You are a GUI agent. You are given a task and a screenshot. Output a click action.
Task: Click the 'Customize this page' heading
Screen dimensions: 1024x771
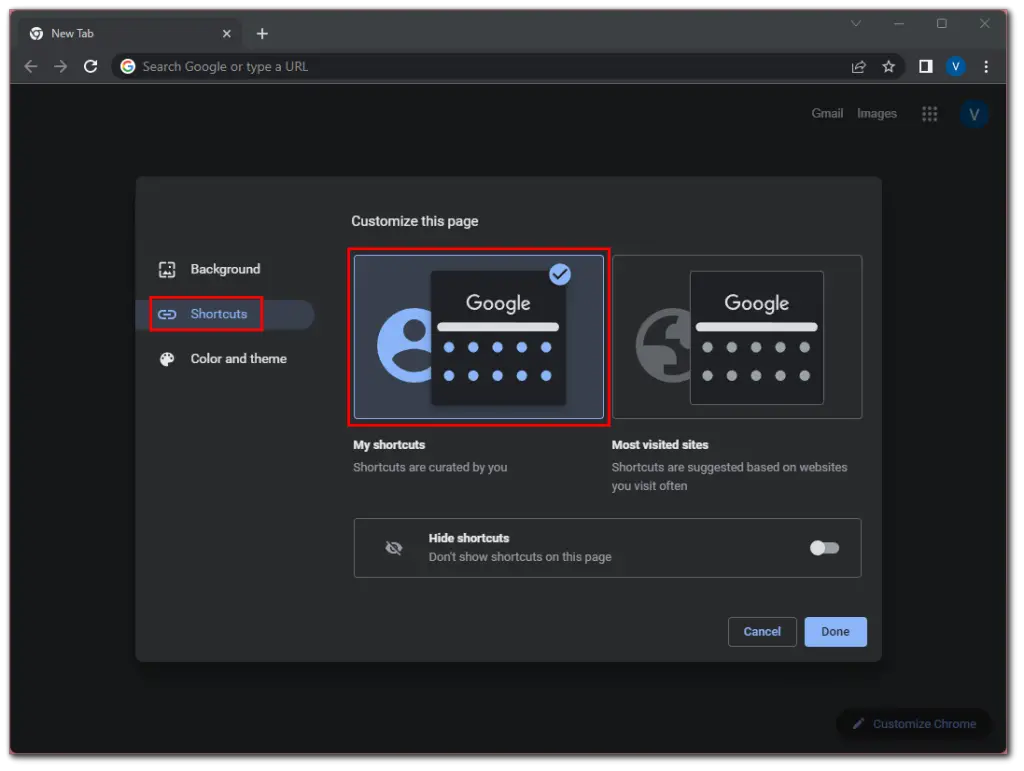click(x=415, y=221)
